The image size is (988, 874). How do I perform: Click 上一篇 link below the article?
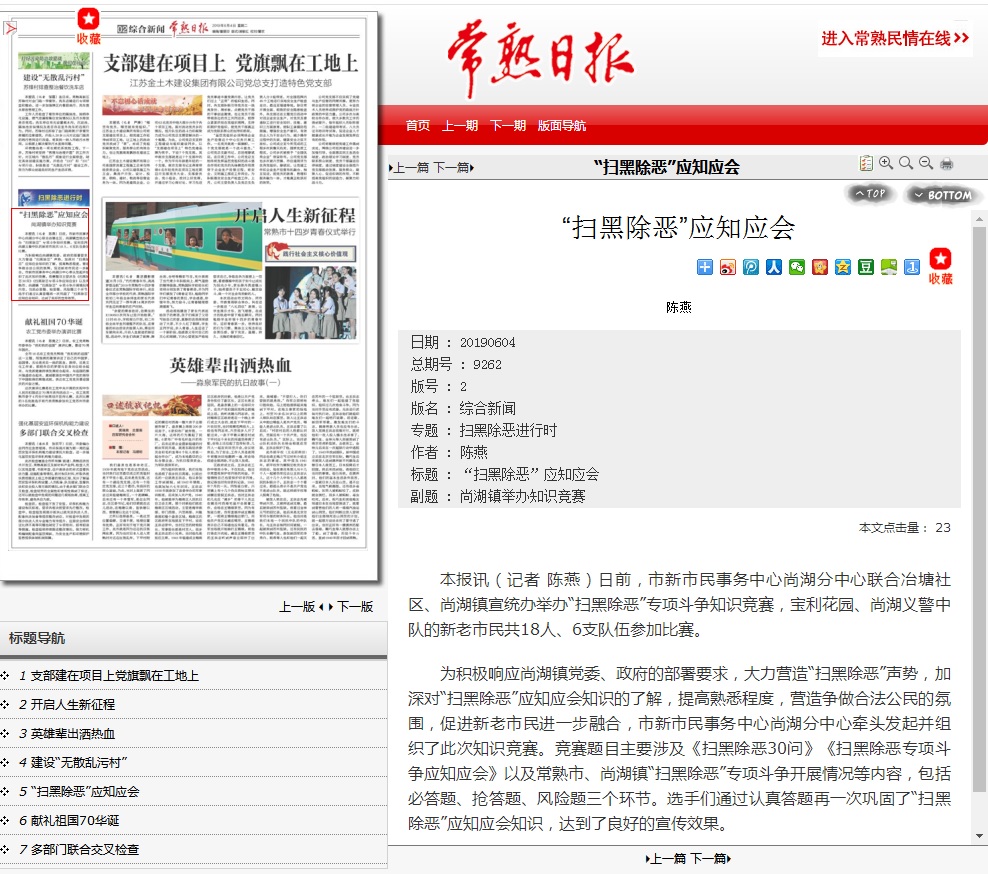[x=667, y=858]
